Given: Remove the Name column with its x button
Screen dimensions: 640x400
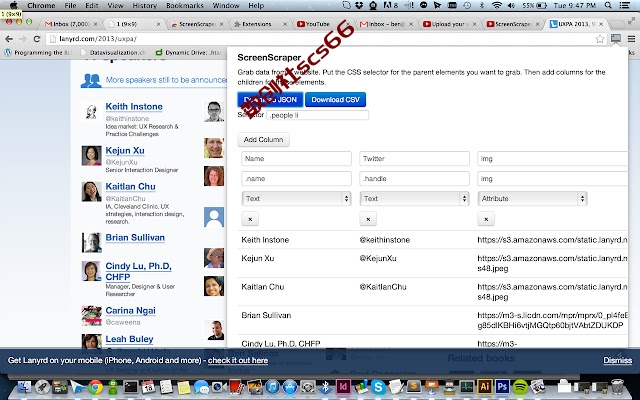Looking at the screenshot, I should coord(250,219).
